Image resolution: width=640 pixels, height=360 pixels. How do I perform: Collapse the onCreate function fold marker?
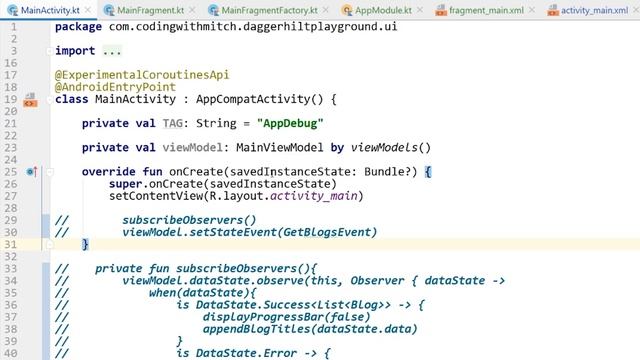tap(49, 172)
